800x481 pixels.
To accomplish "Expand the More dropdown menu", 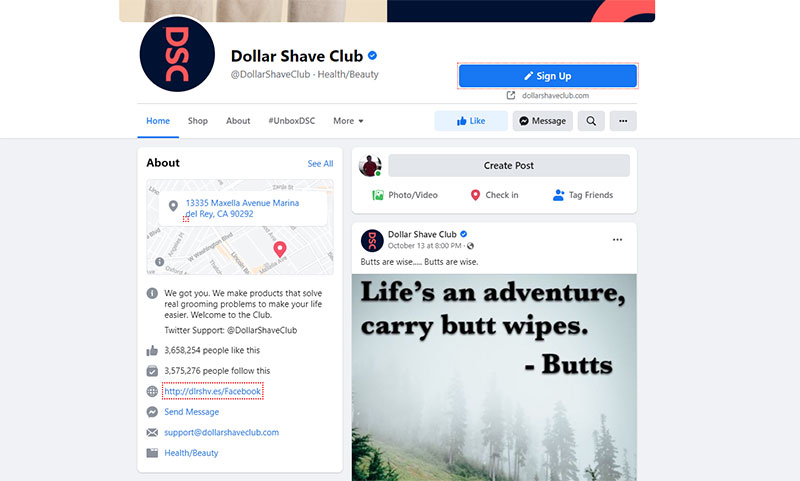I will (x=348, y=121).
